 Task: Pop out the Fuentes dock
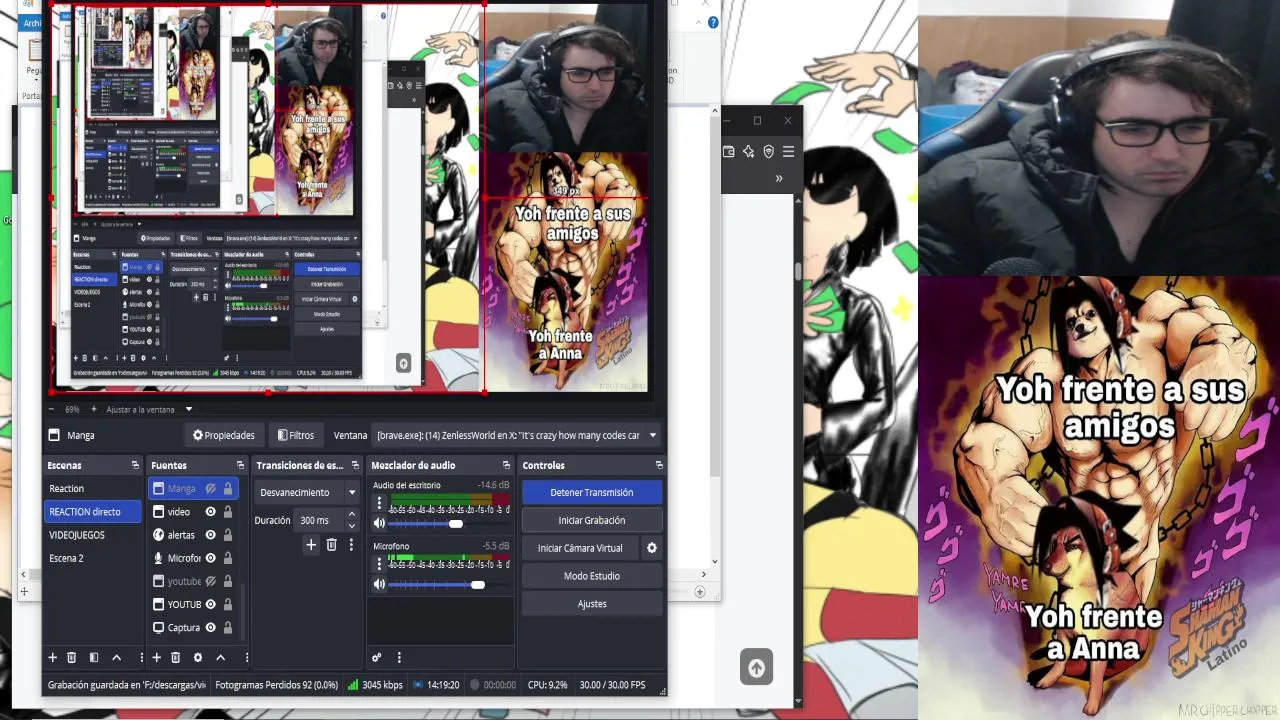[x=240, y=465]
